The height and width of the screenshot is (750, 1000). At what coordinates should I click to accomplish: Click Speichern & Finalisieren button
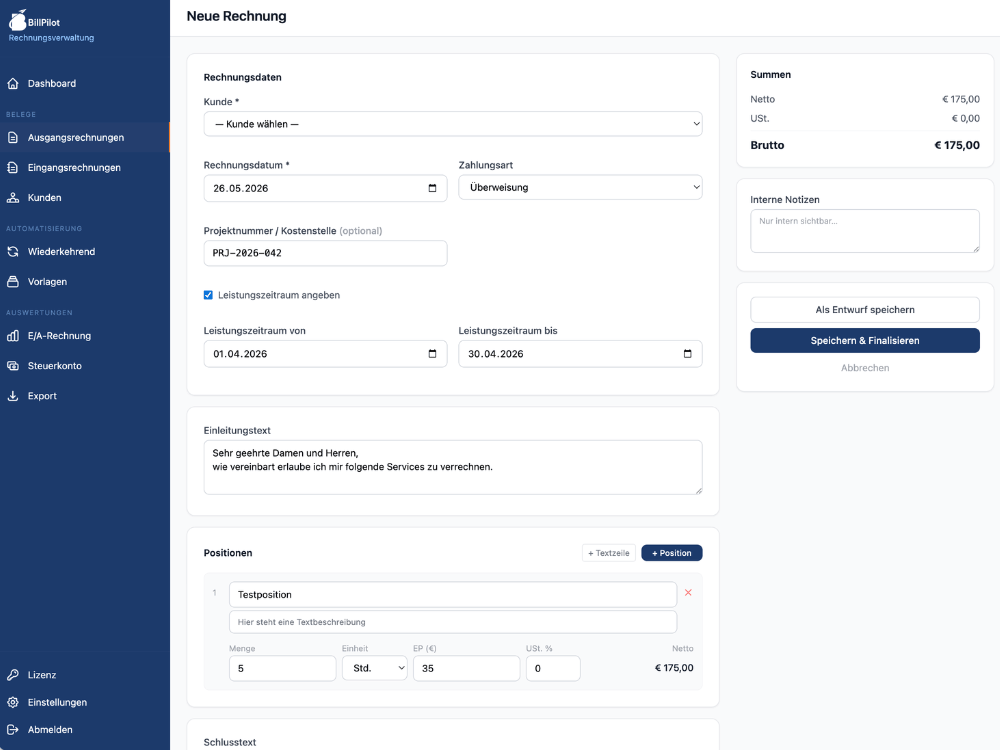click(865, 341)
